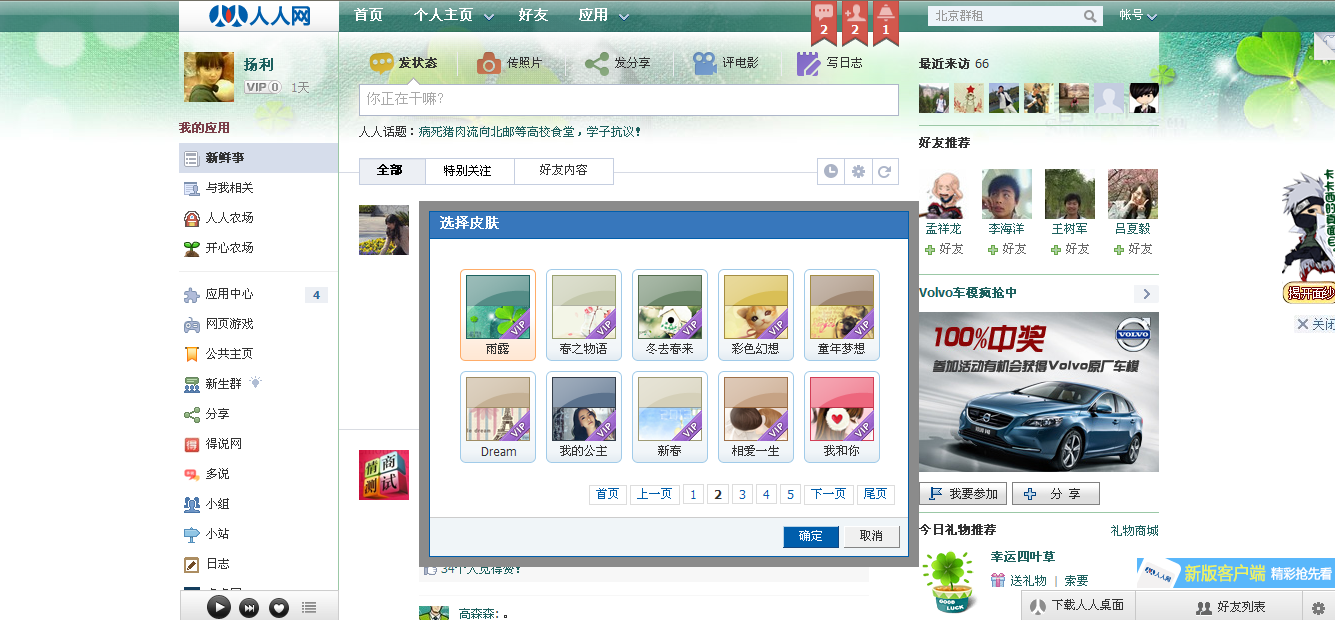
Task: Expand the Volvo ad next arrow
Action: point(1146,294)
